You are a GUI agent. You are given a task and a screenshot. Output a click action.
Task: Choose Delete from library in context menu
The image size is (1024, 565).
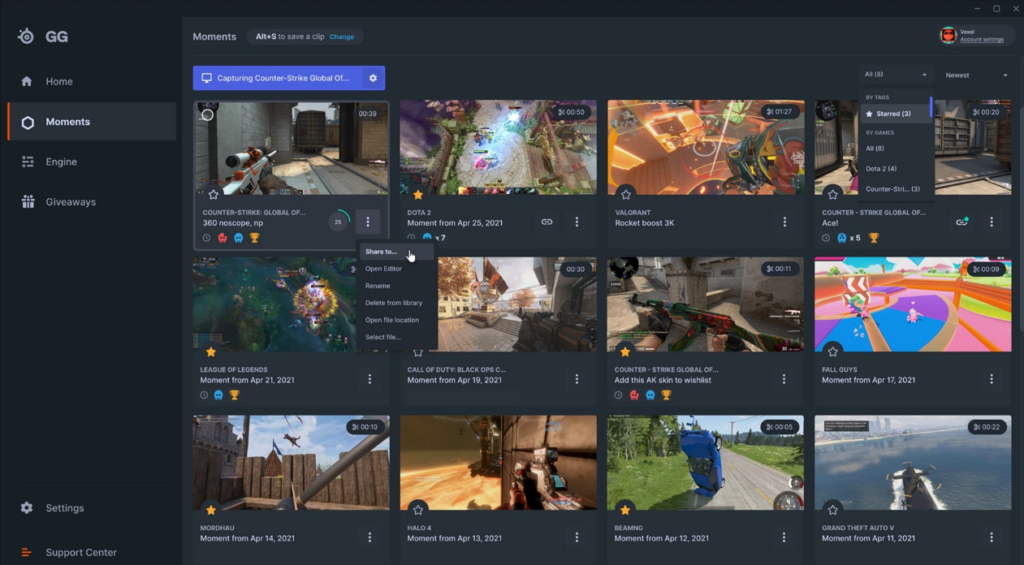pyautogui.click(x=393, y=303)
